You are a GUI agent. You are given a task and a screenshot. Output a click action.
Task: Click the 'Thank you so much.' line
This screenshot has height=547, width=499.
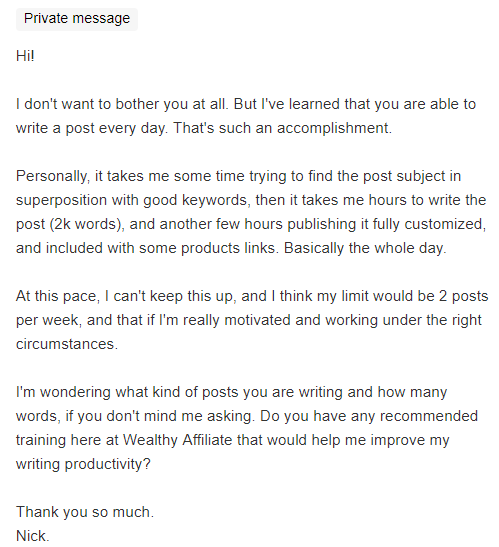point(85,512)
